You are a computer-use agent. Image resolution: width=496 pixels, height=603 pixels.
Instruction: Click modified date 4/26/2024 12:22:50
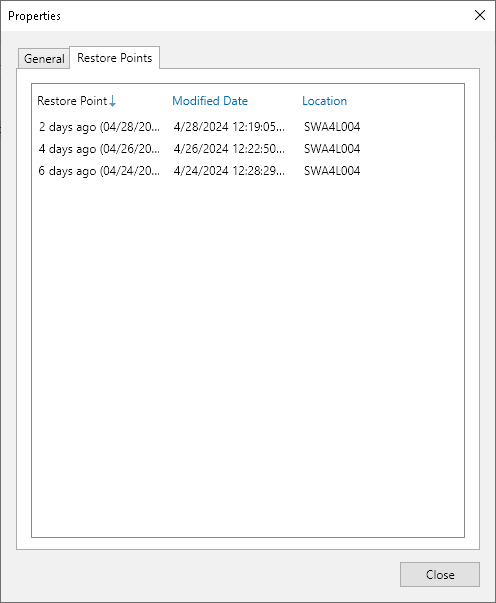click(x=229, y=149)
